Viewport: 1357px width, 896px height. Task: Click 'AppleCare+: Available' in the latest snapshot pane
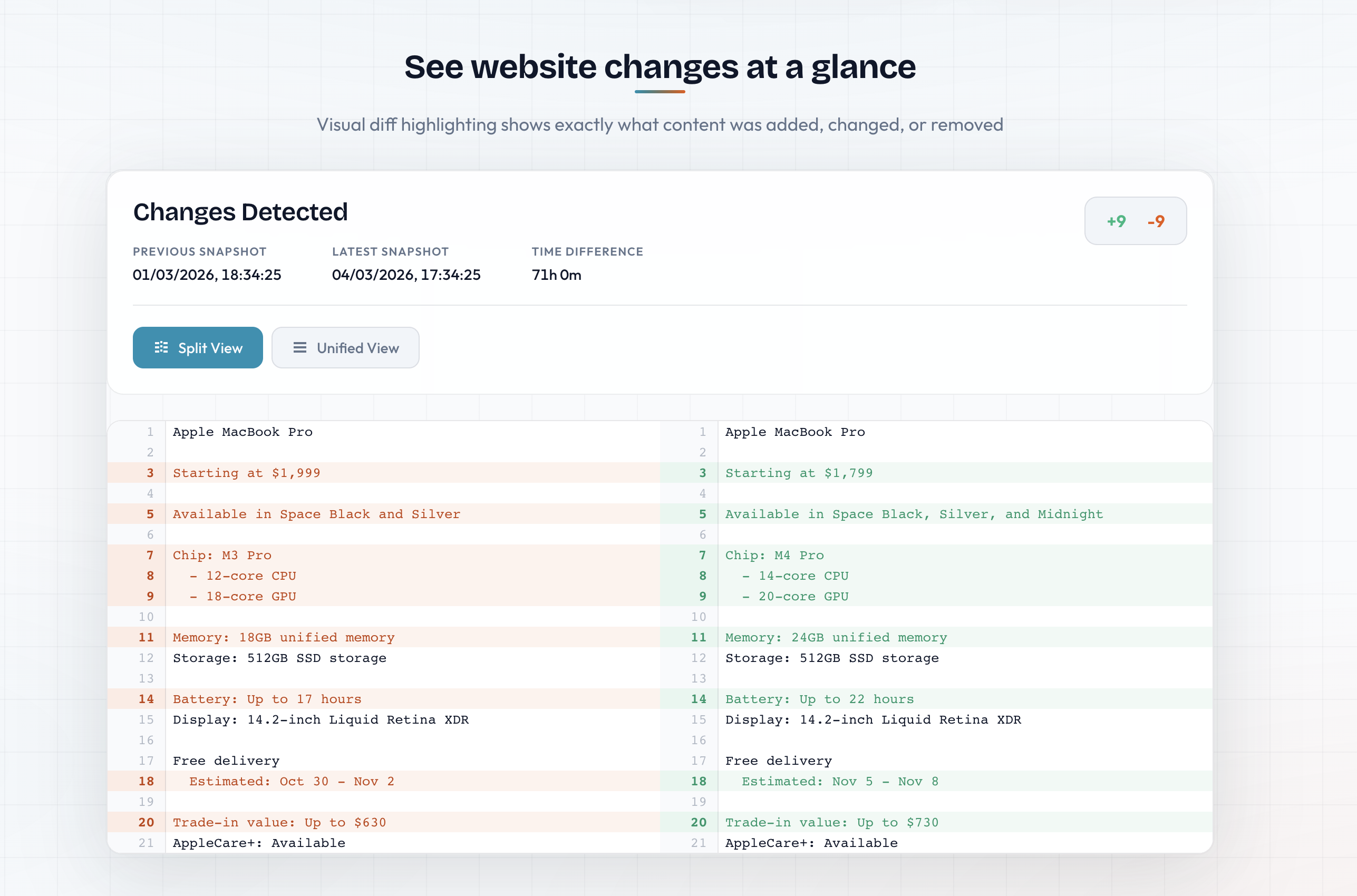click(812, 843)
